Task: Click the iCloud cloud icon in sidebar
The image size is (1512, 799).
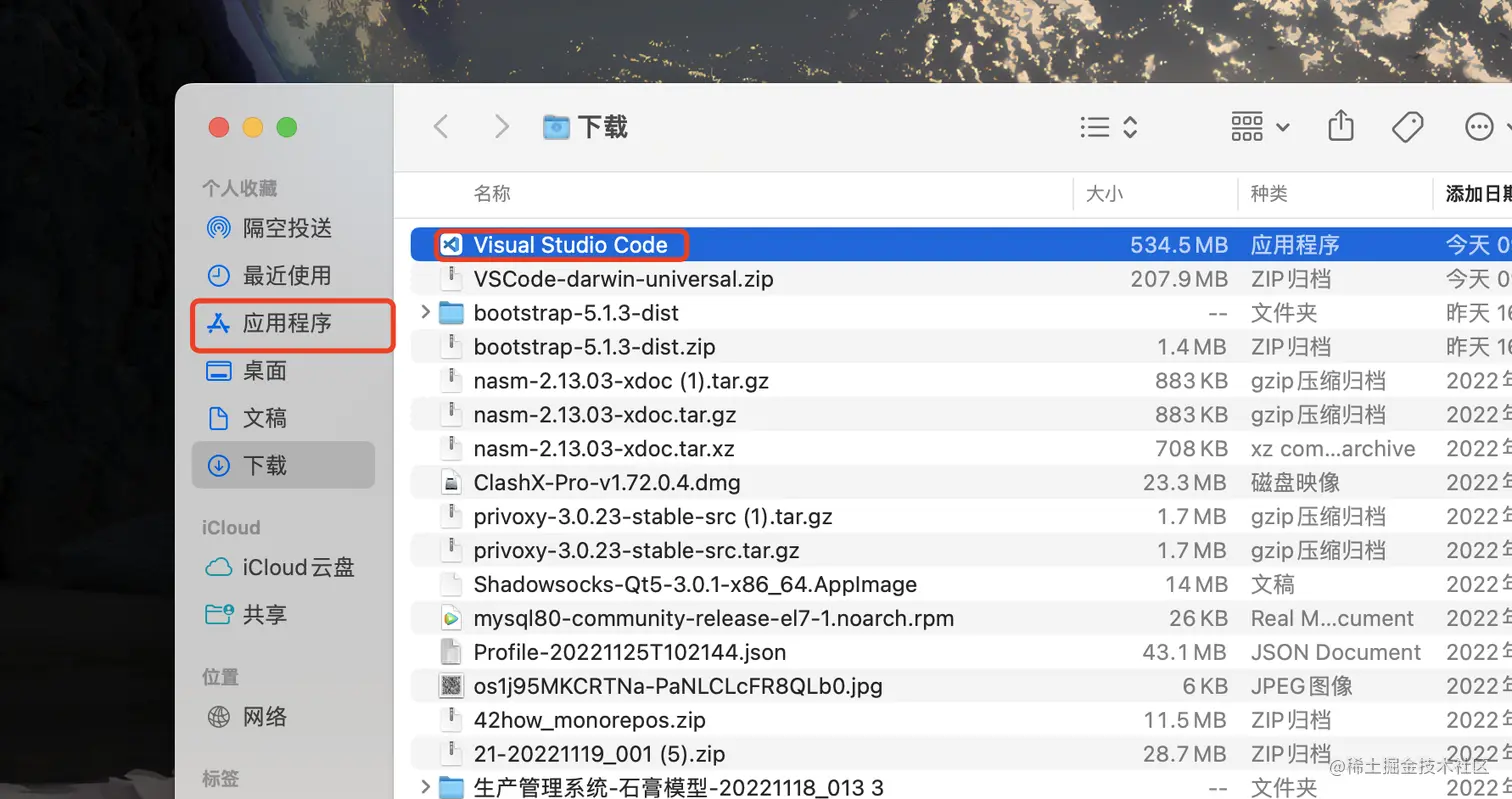Action: tap(218, 568)
